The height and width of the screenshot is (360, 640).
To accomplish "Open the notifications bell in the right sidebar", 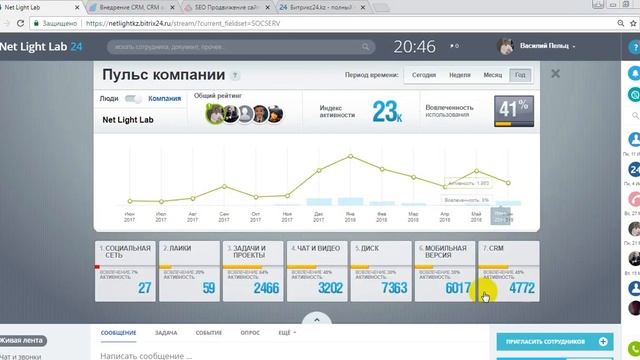I will 634,73.
